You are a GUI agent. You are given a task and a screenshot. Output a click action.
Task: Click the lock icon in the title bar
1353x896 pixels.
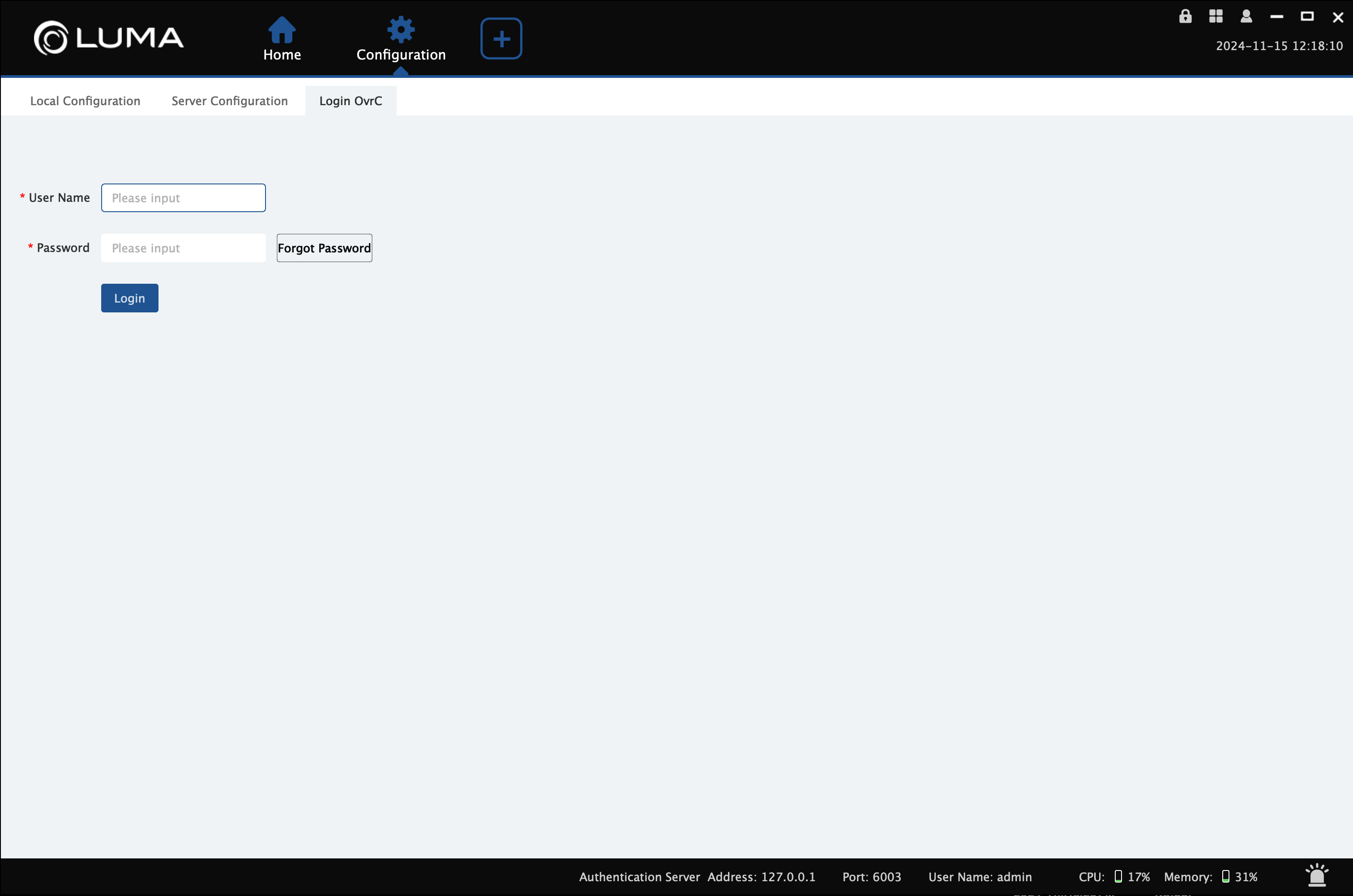click(1185, 17)
